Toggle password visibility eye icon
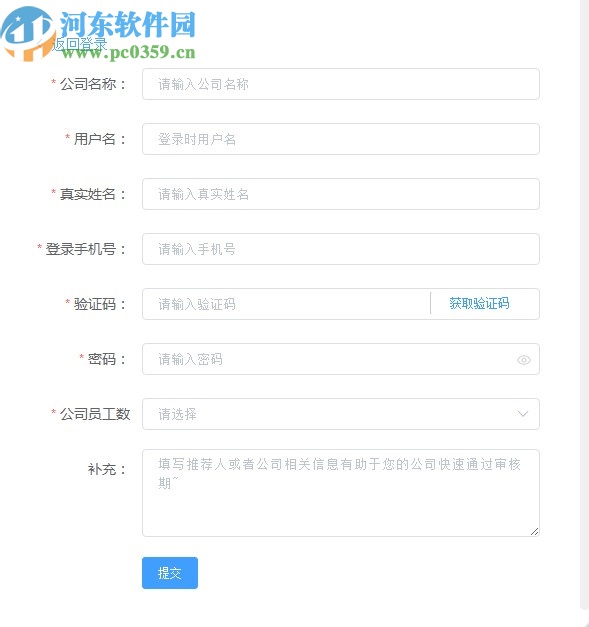This screenshot has height=627, width=589. point(523,360)
